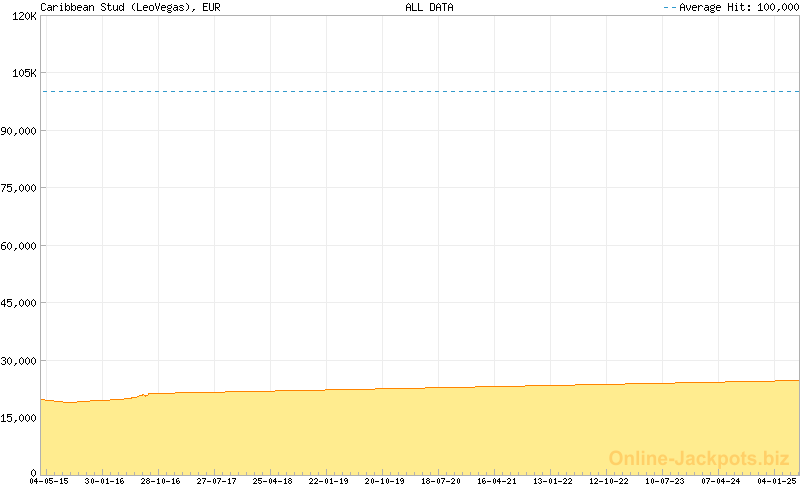Click the yellow filled jackpot area

[400, 430]
